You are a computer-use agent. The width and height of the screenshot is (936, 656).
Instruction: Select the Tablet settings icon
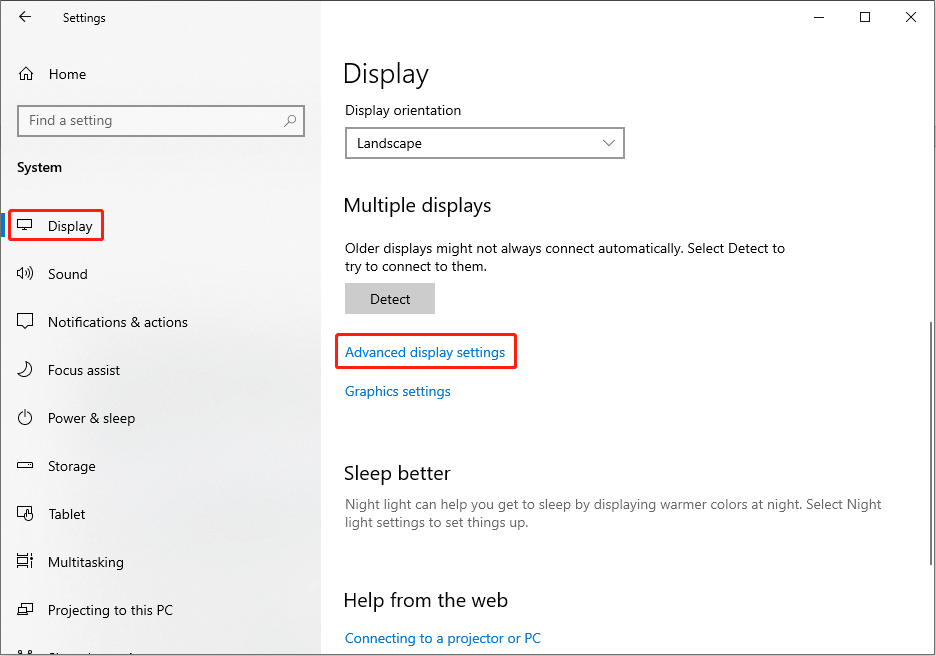[x=25, y=513]
